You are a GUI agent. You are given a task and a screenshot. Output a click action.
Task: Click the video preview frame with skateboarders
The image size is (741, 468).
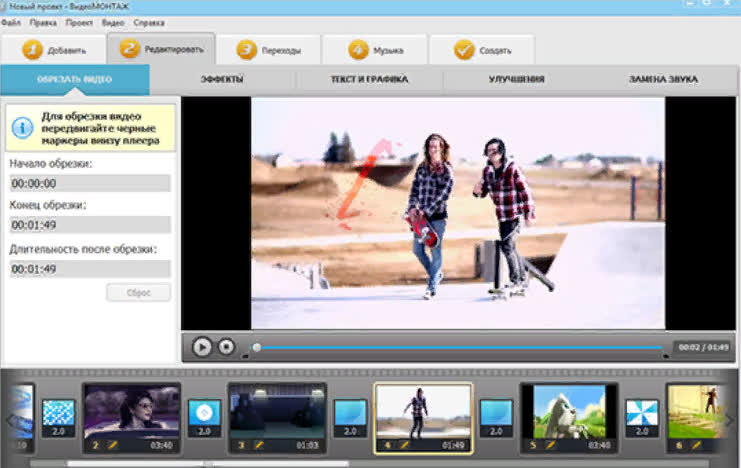[x=458, y=213]
